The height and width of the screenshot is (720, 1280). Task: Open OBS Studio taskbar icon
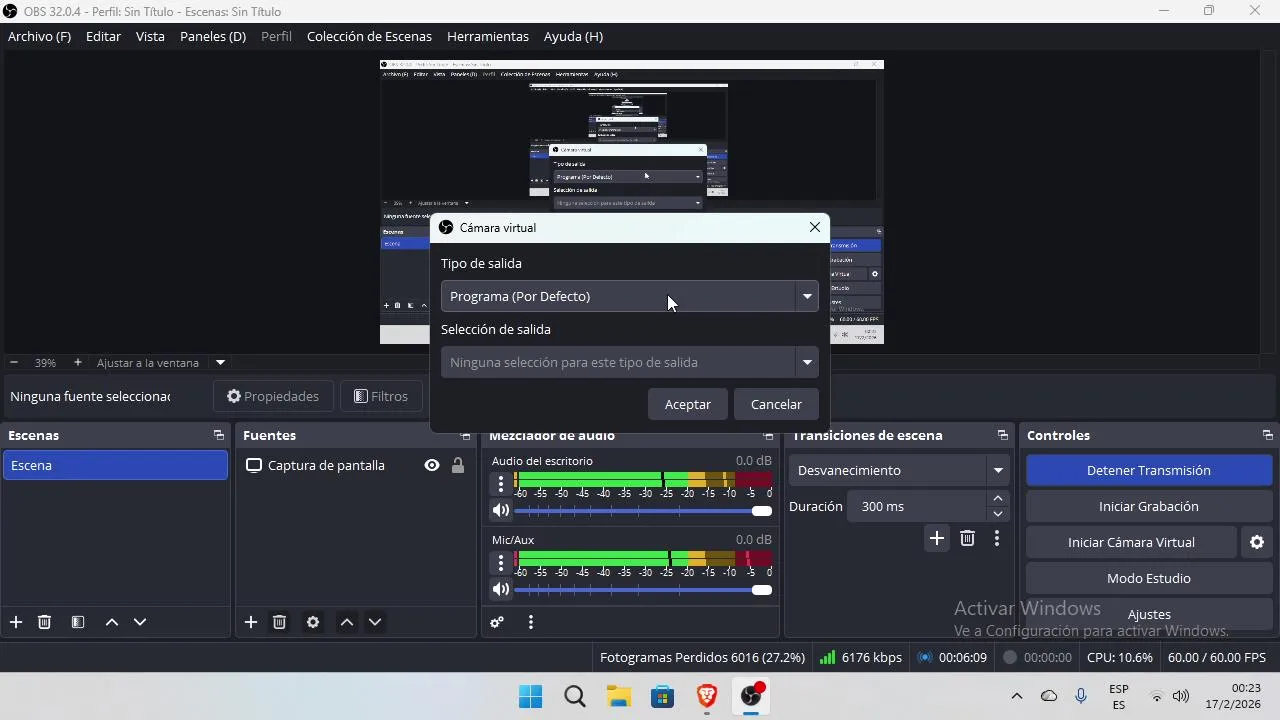(x=751, y=696)
